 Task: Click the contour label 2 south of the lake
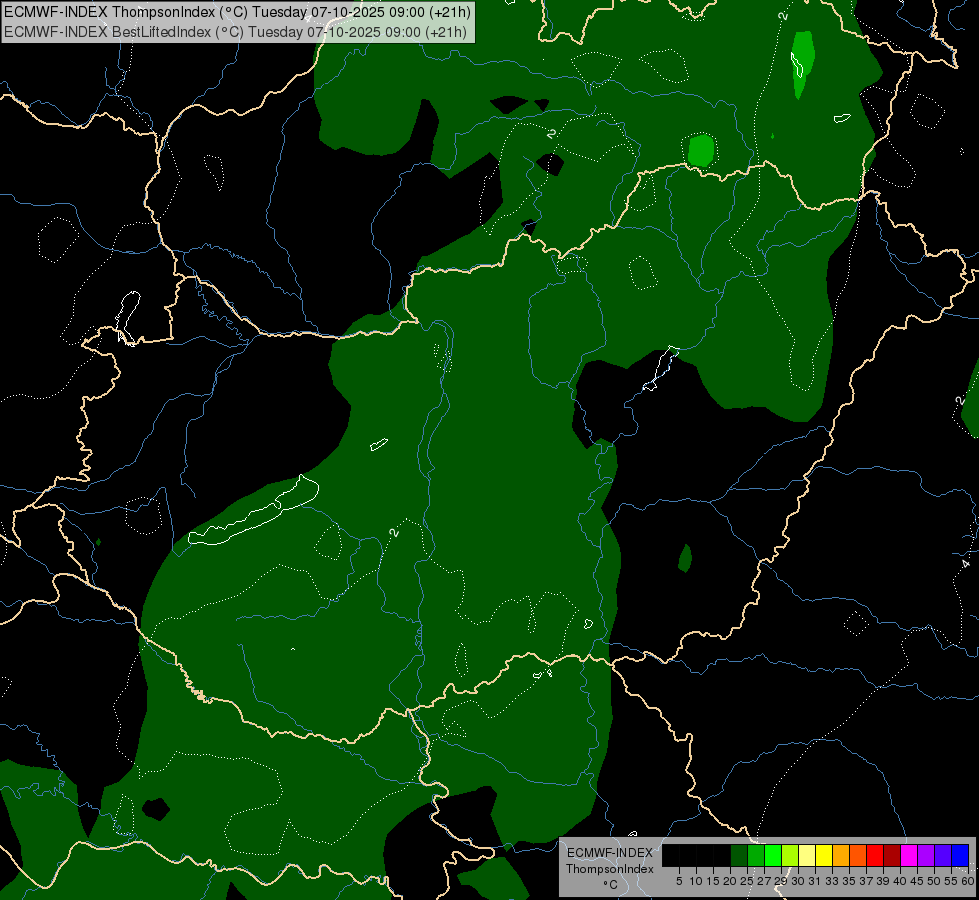[394, 532]
